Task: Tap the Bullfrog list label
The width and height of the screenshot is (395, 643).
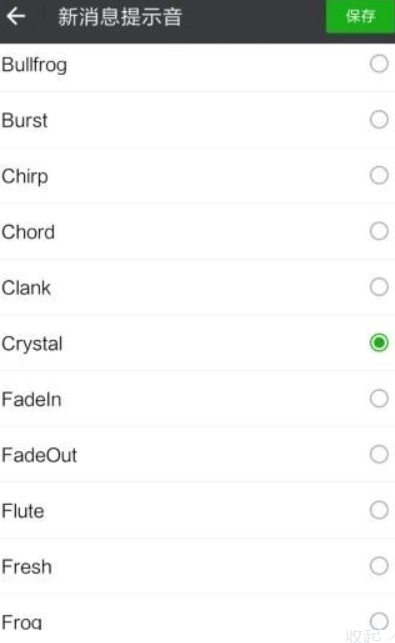Action: point(34,65)
